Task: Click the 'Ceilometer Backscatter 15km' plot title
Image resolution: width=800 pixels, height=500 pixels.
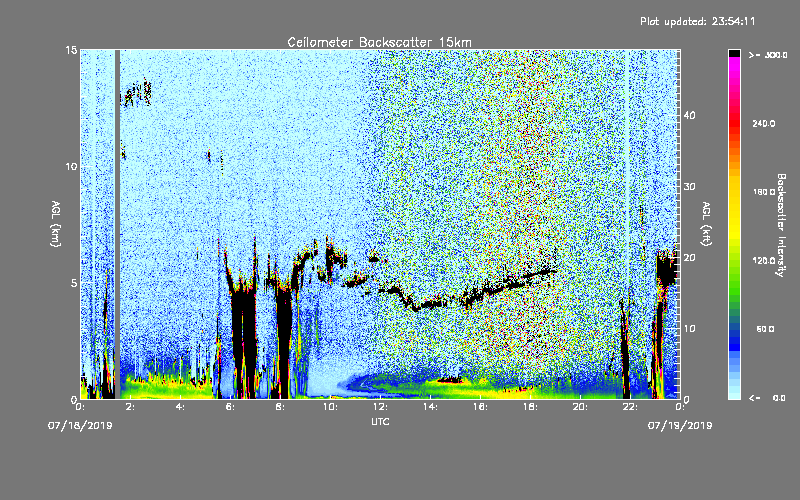Action: point(379,42)
